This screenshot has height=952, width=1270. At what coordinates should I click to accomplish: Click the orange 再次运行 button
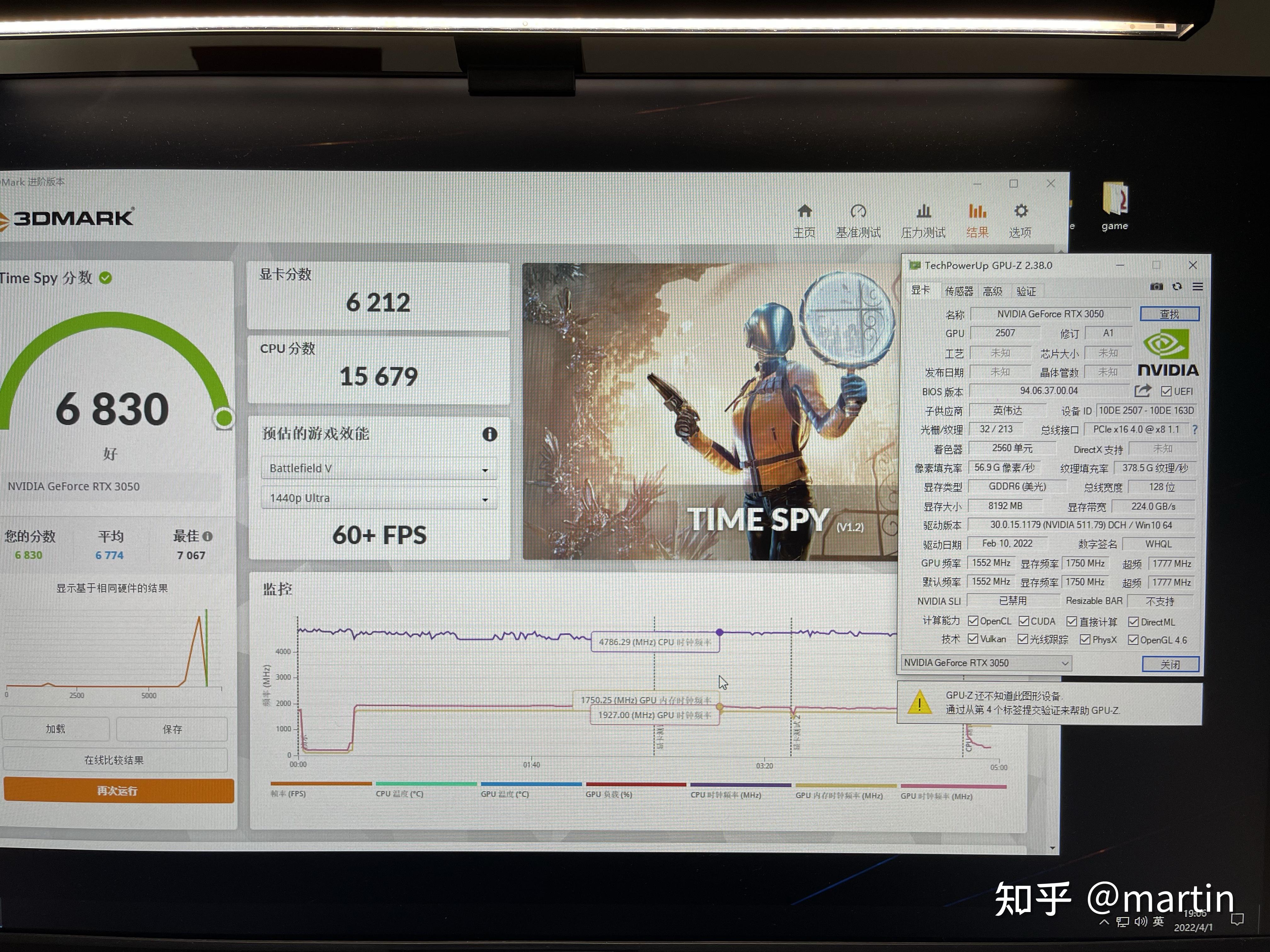[x=118, y=791]
